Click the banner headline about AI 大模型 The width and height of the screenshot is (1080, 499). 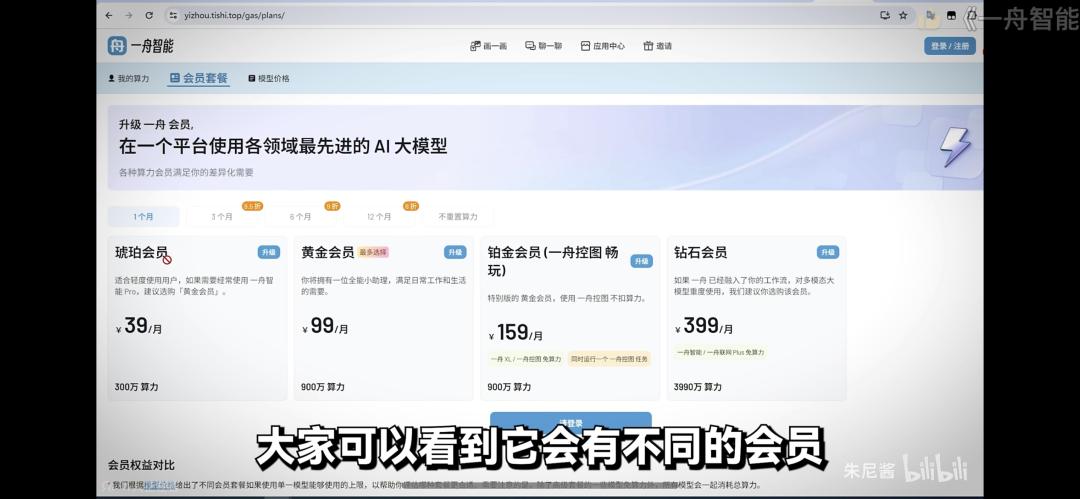pos(283,146)
